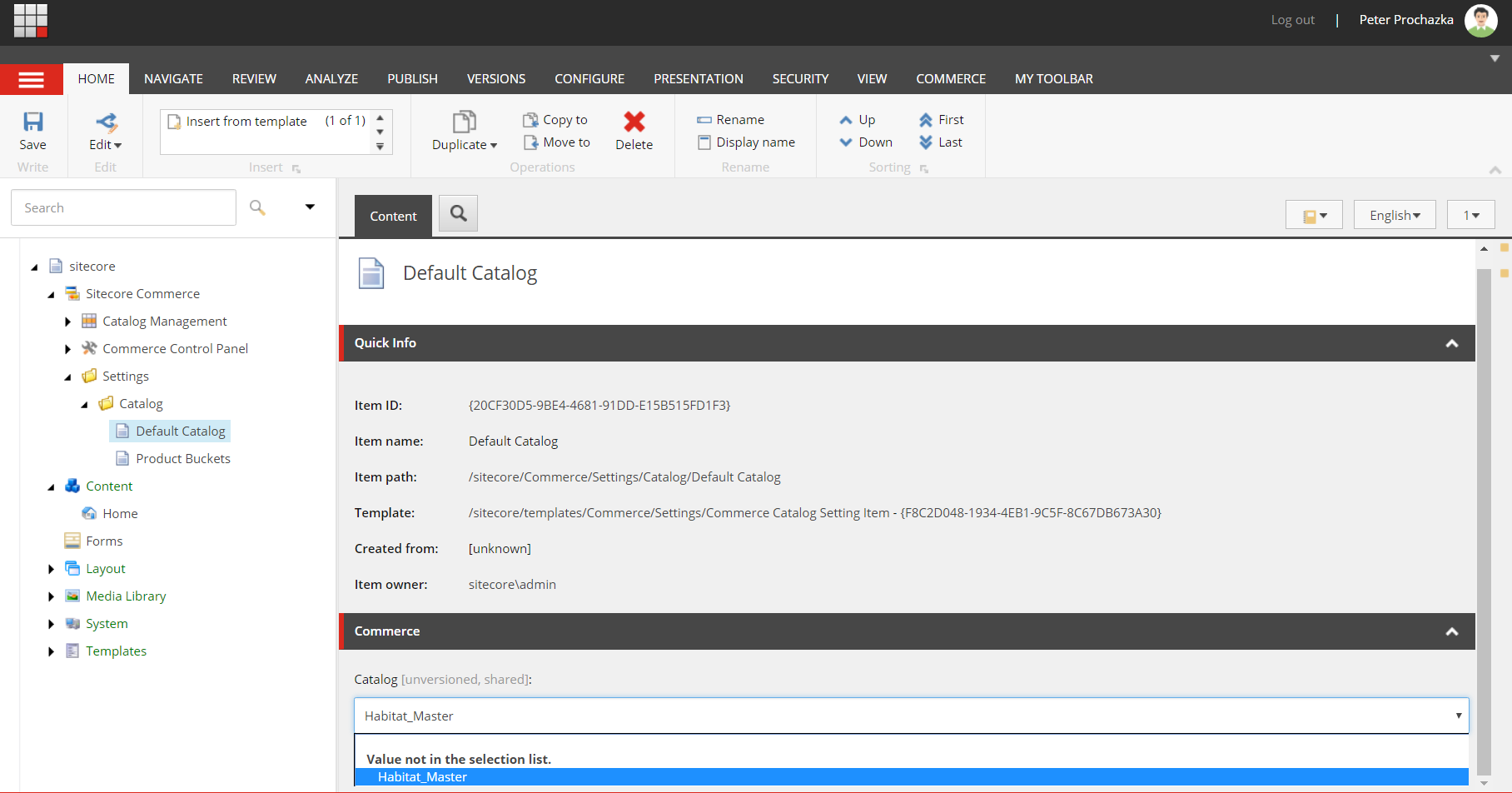Click the Rename icon
Image resolution: width=1512 pixels, height=793 pixels.
704,120
